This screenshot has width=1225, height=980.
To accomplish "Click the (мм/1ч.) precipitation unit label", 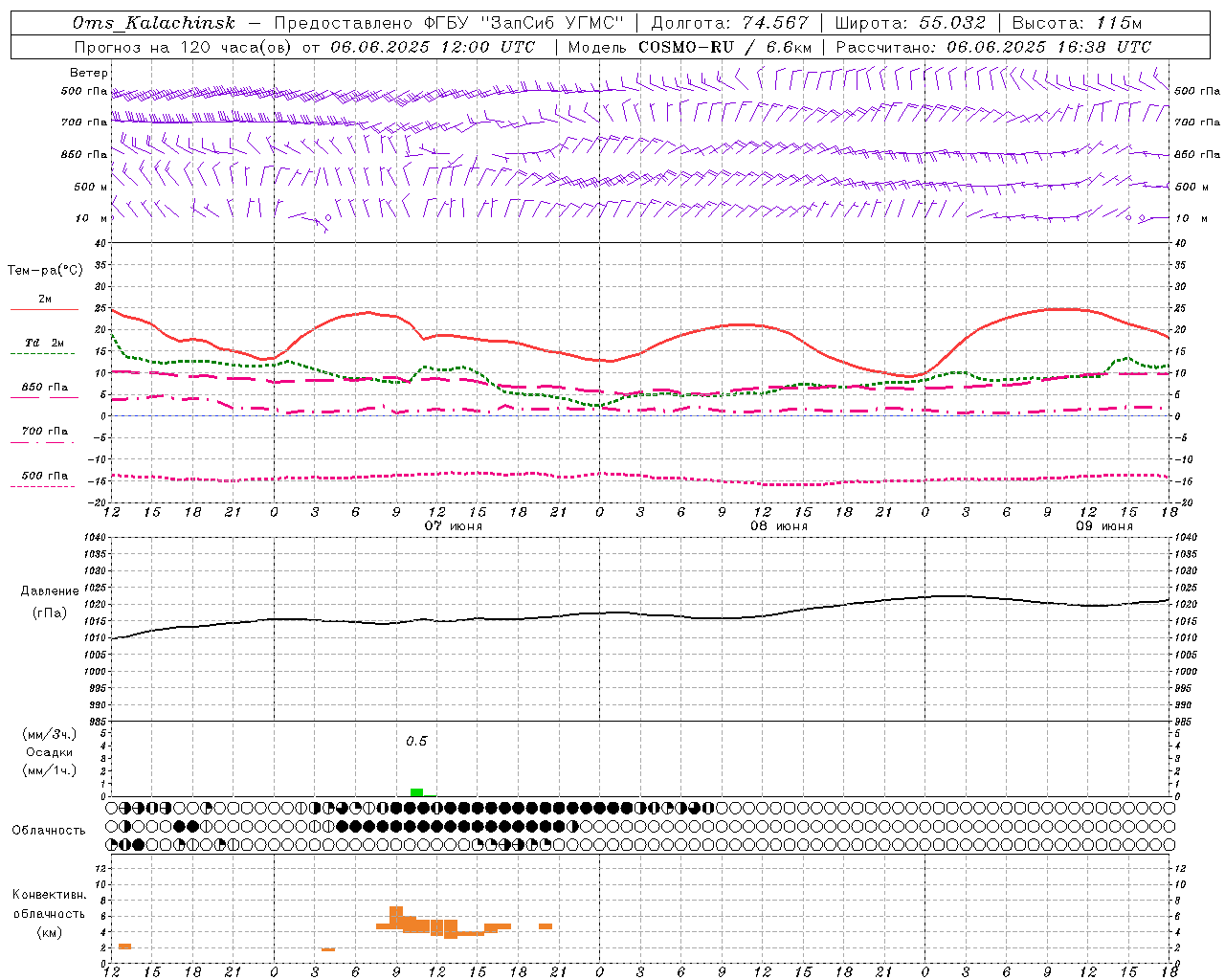I will (x=50, y=770).
